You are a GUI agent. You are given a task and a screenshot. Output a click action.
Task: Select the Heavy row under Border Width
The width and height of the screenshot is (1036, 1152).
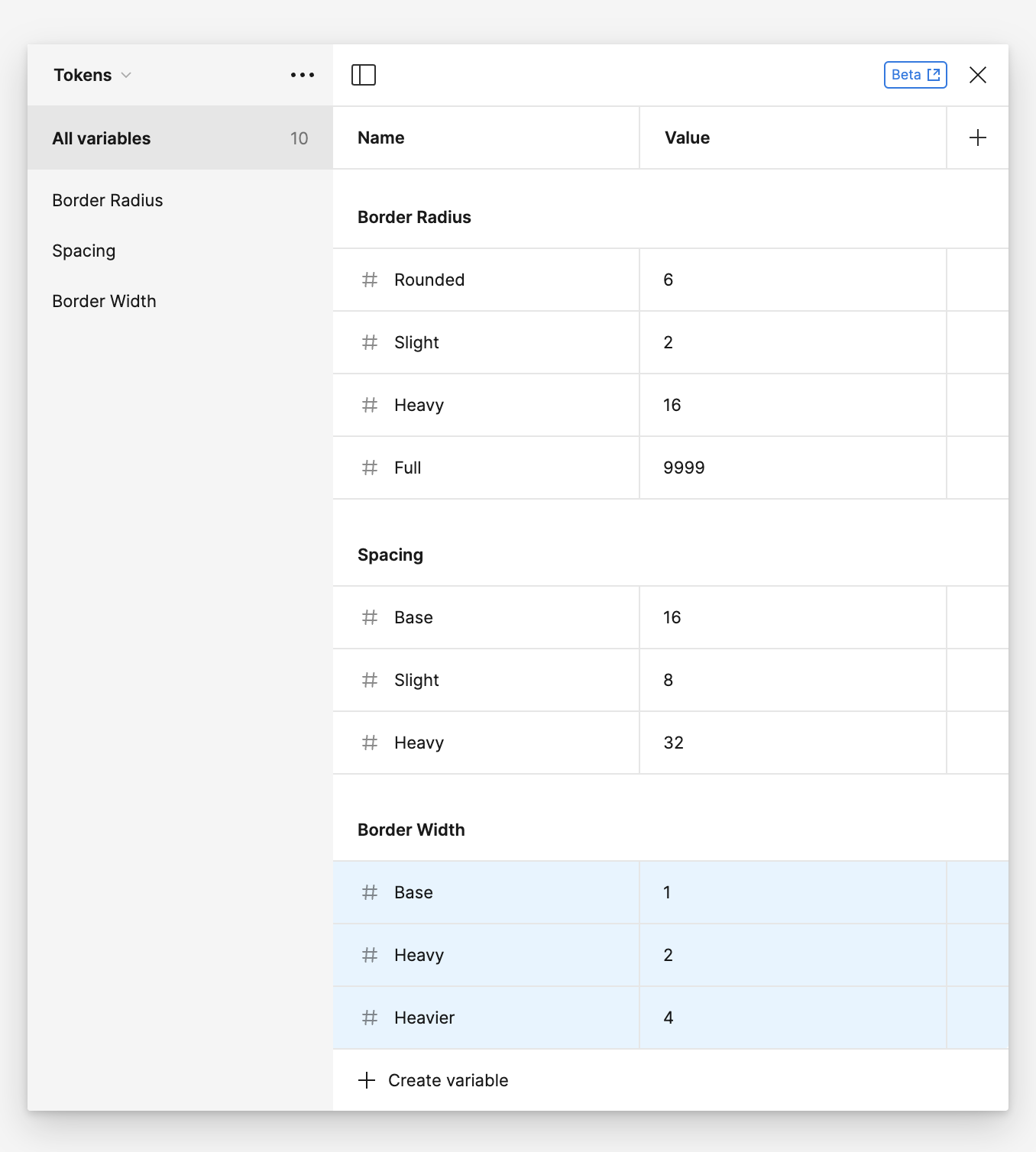(497, 955)
